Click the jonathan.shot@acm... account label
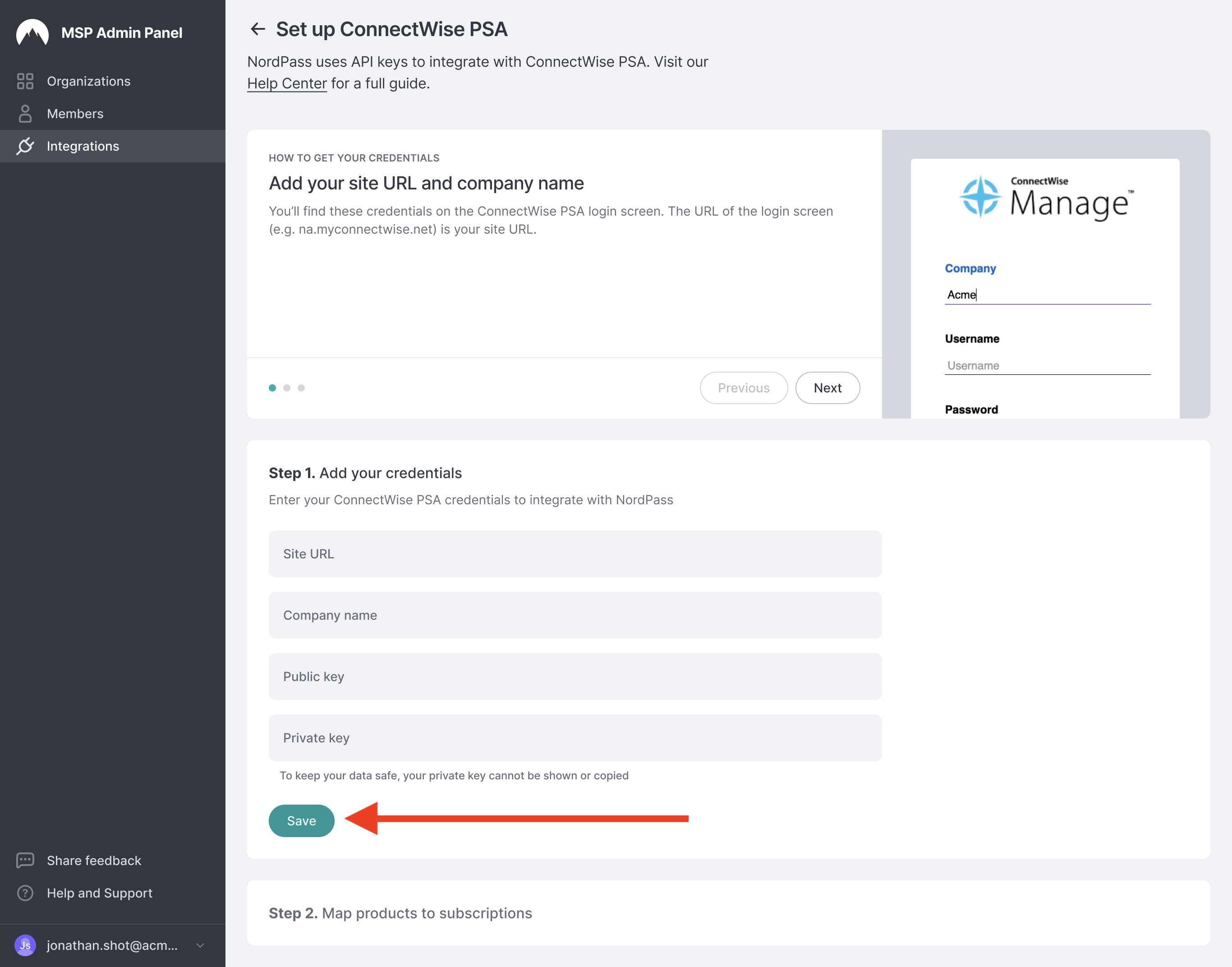 click(112, 945)
